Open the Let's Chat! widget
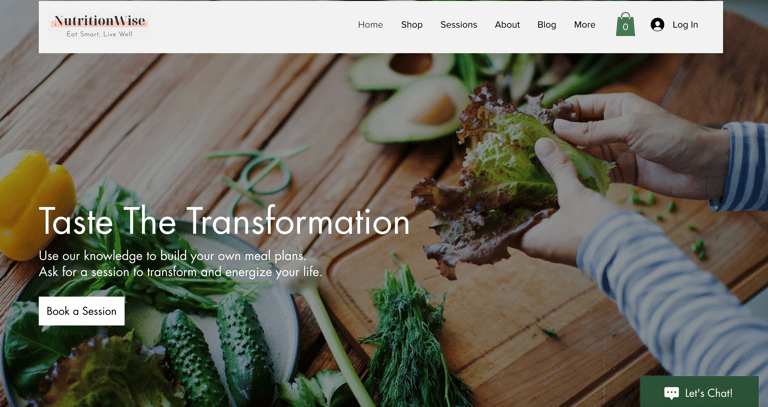This screenshot has height=407, width=768. [x=699, y=392]
